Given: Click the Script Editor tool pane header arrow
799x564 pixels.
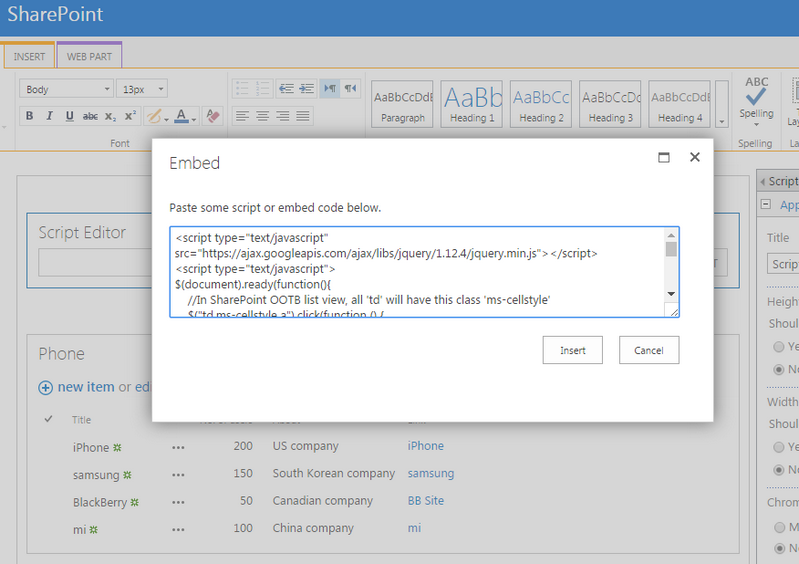Looking at the screenshot, I should coord(763,181).
